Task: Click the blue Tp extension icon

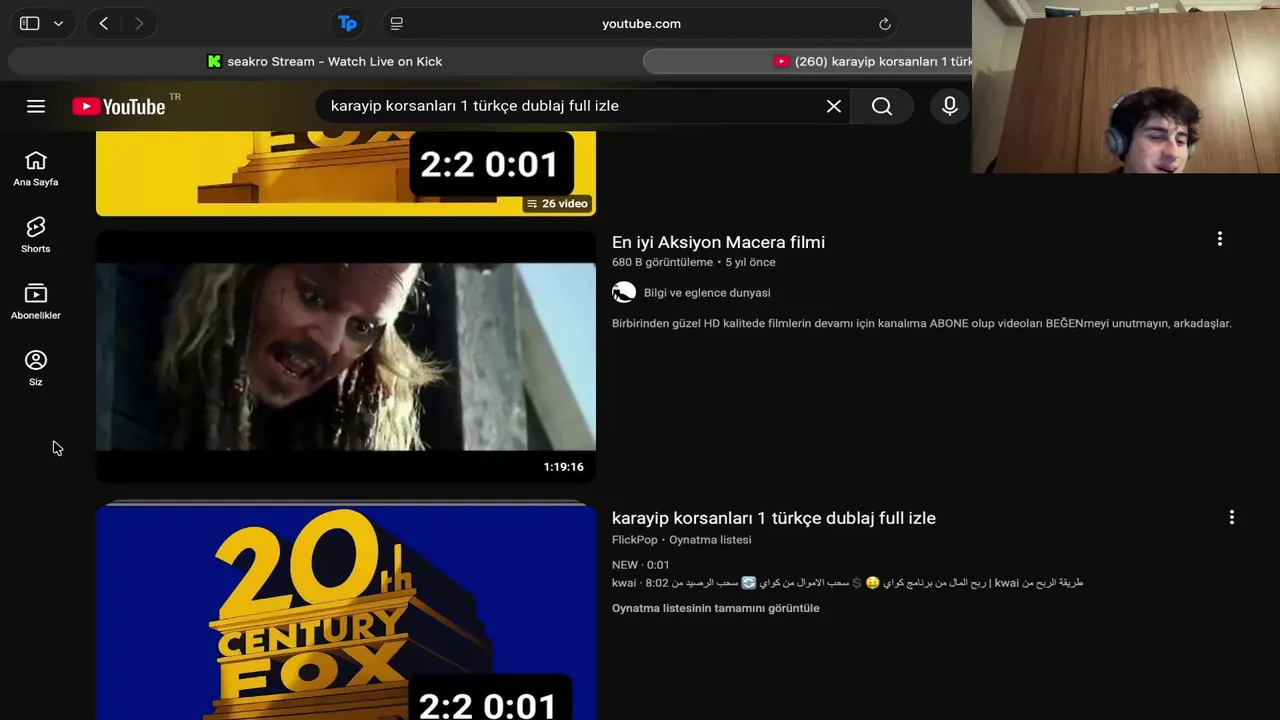Action: [x=347, y=23]
